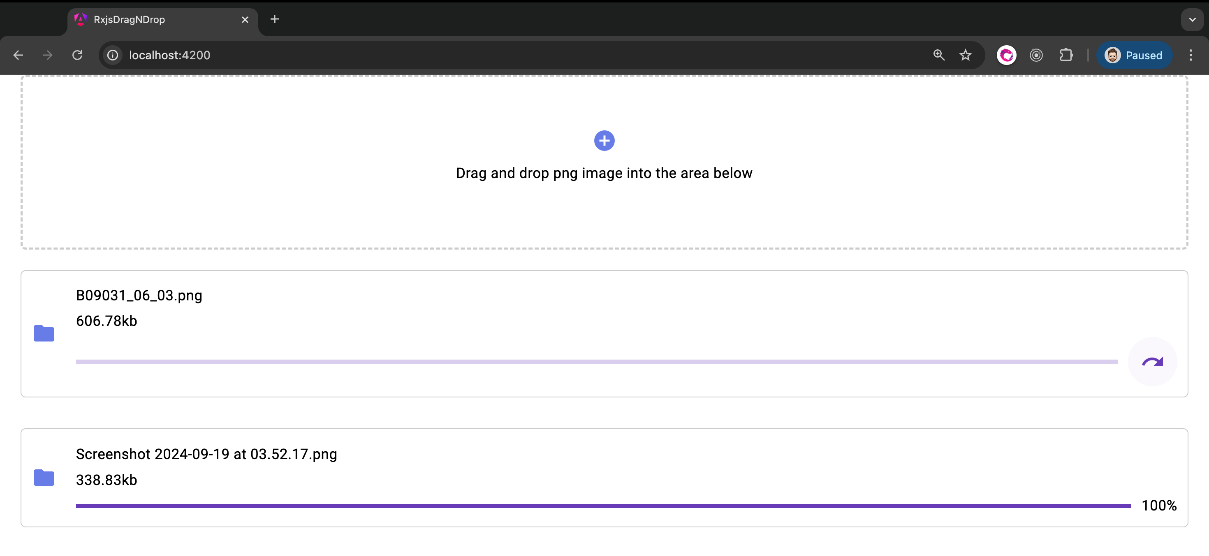This screenshot has width=1209, height=556.
Task: Click the site information icon in address bar
Action: coord(113,55)
